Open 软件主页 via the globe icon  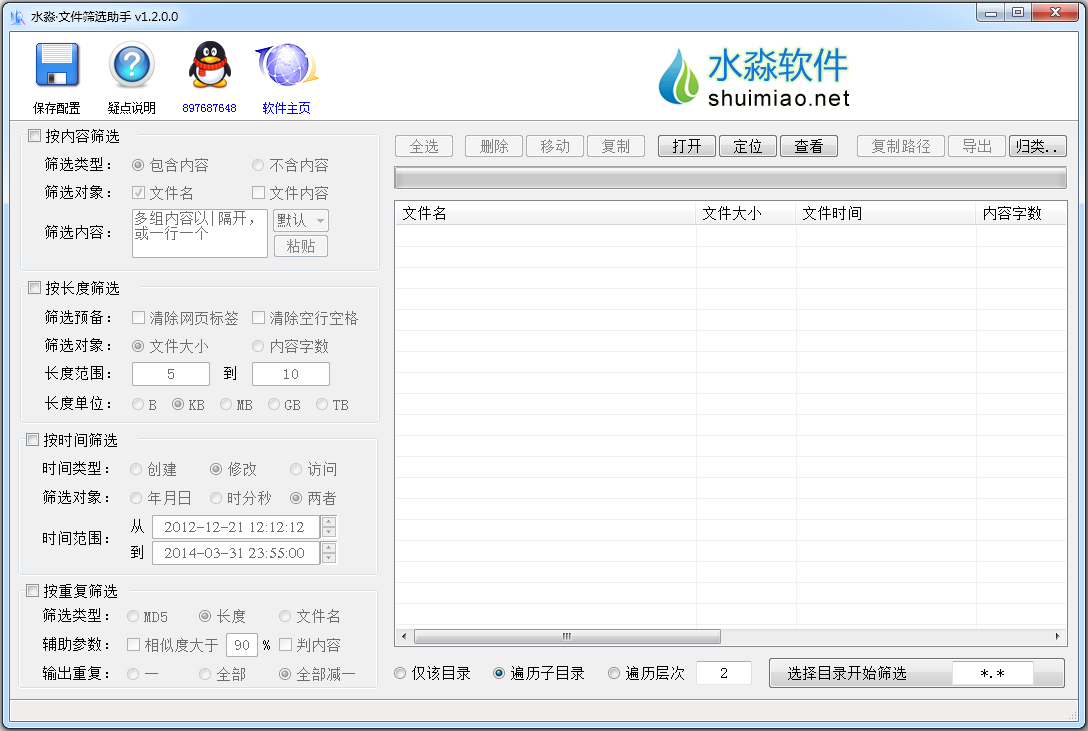point(286,62)
